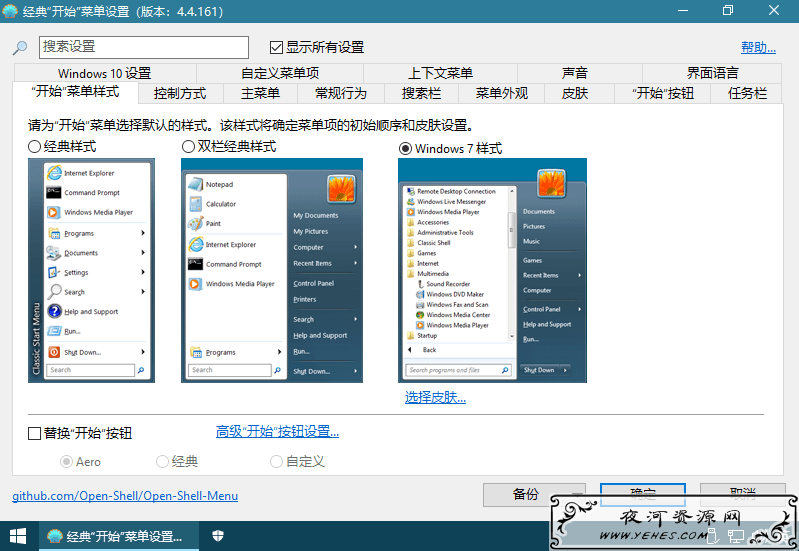
Task: Click 选择皮肤... link
Action: [435, 398]
